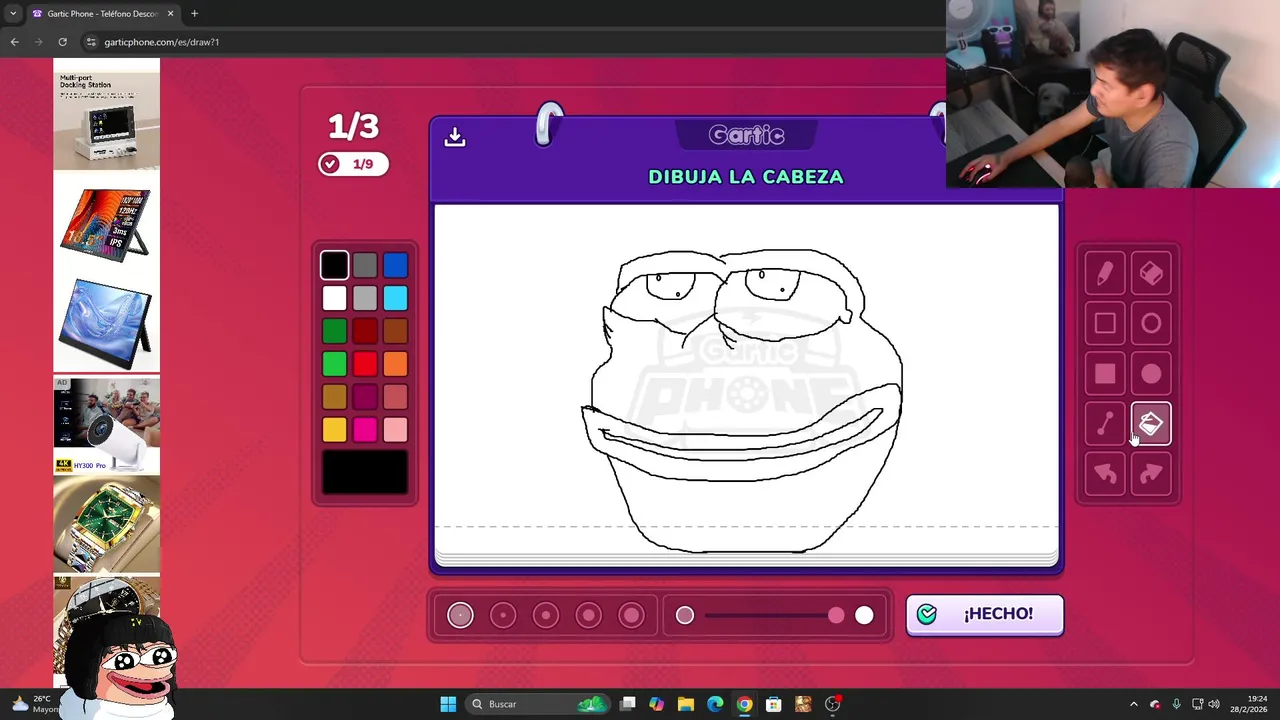Launch Copilot from the taskbar

tap(656, 704)
